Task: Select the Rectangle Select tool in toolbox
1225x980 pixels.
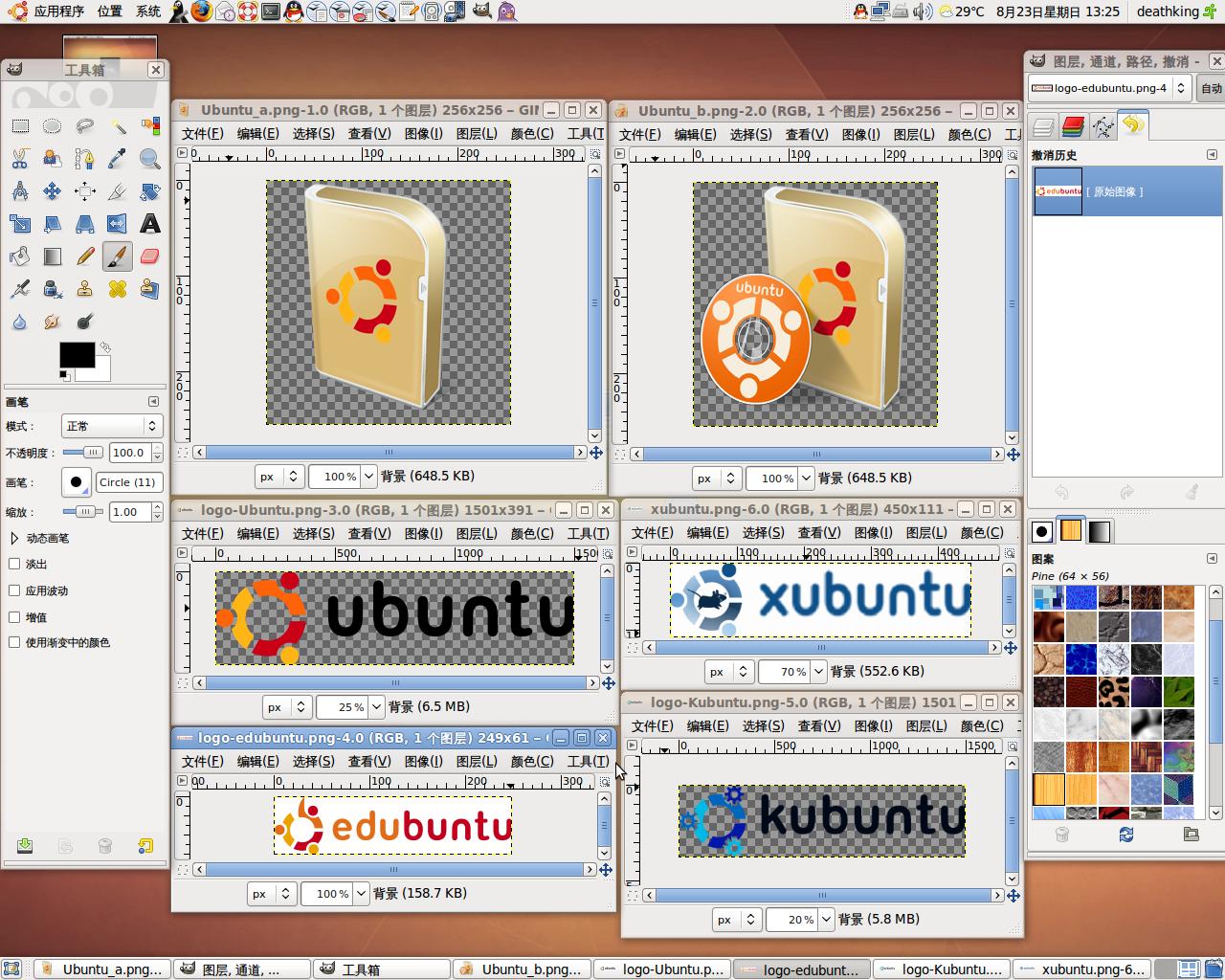Action: [x=20, y=126]
